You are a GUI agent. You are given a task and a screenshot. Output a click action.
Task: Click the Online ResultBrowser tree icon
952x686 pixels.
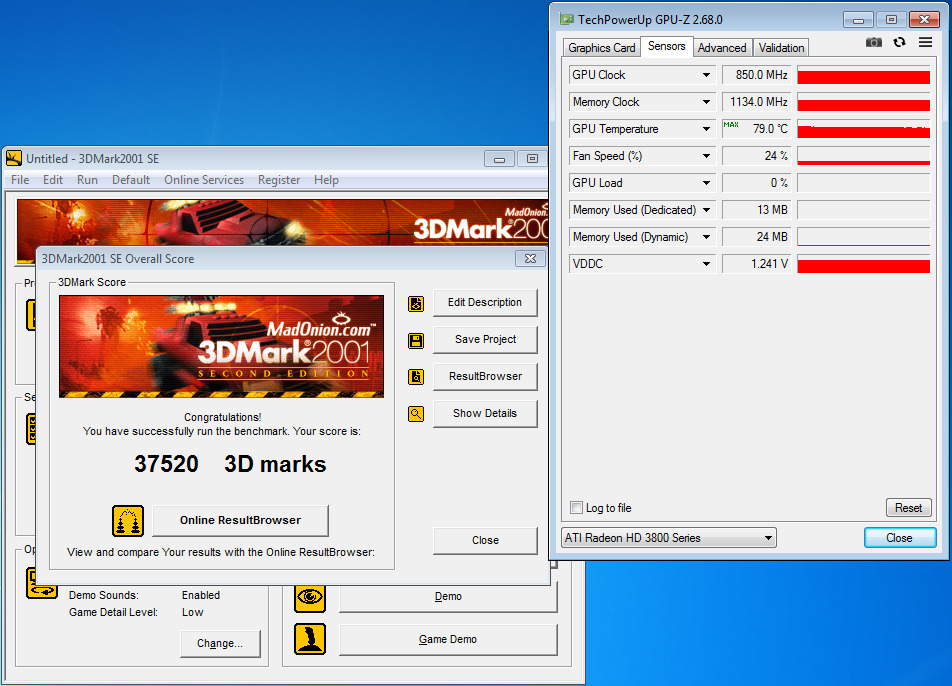click(x=128, y=521)
